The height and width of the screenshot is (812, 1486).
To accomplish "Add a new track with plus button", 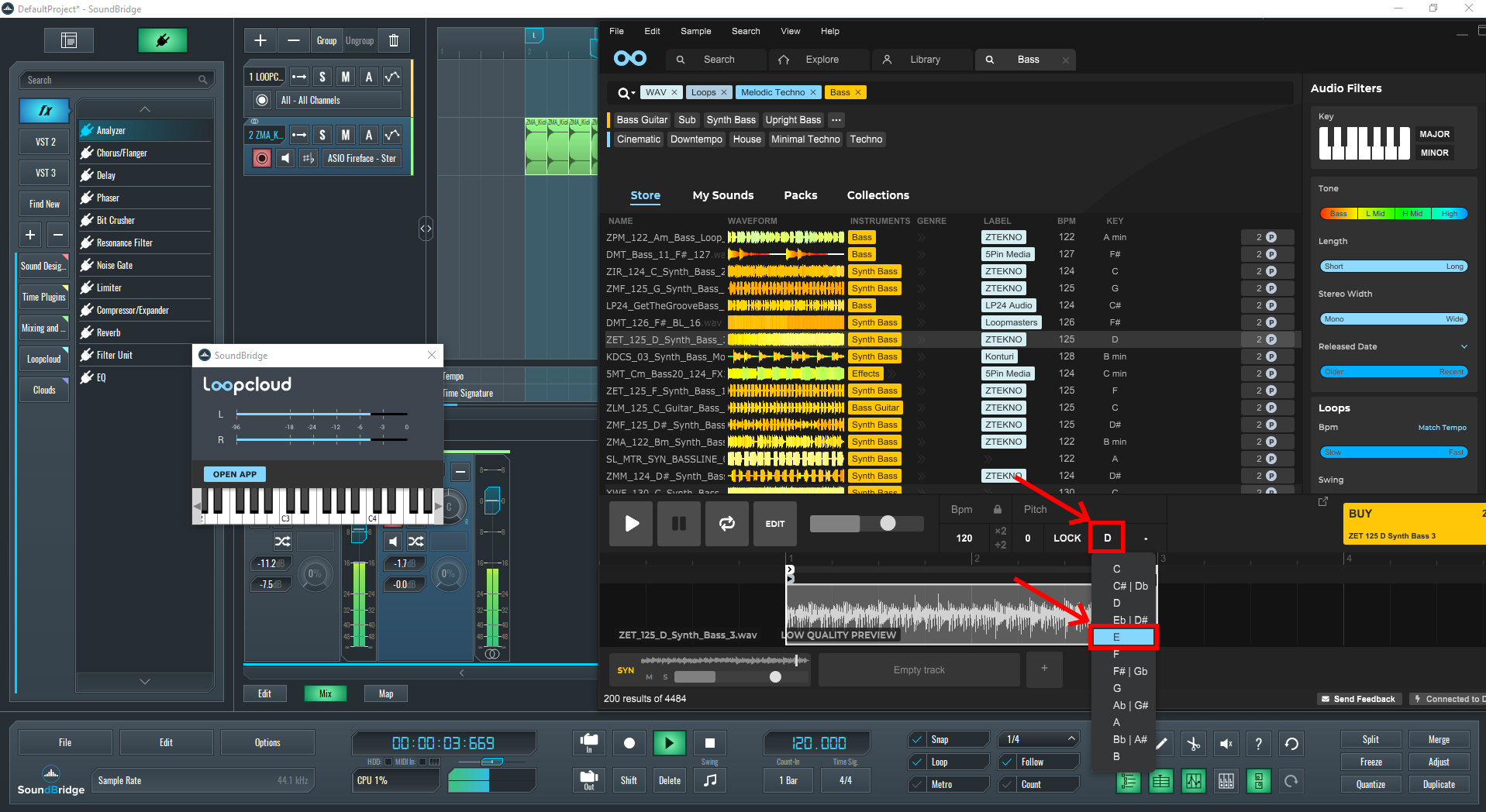I will [260, 40].
